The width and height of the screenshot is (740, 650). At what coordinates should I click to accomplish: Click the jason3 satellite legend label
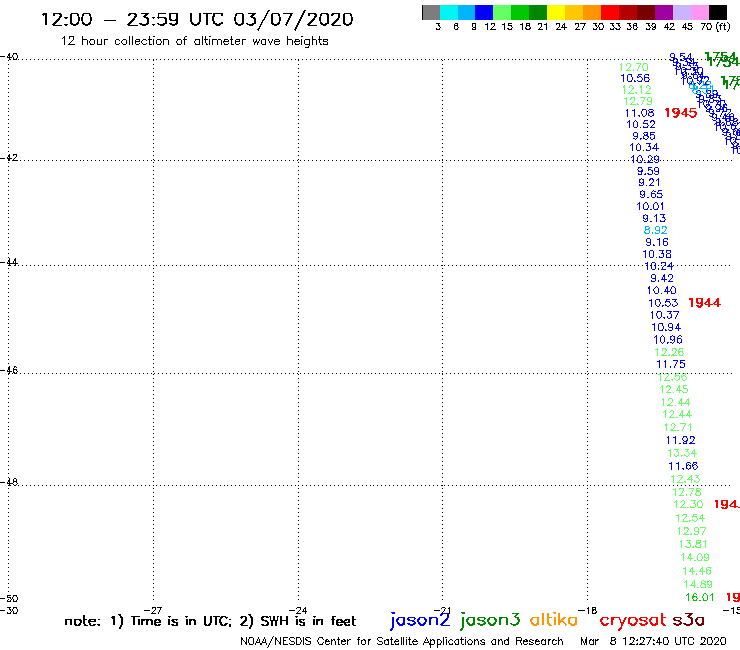click(x=490, y=620)
